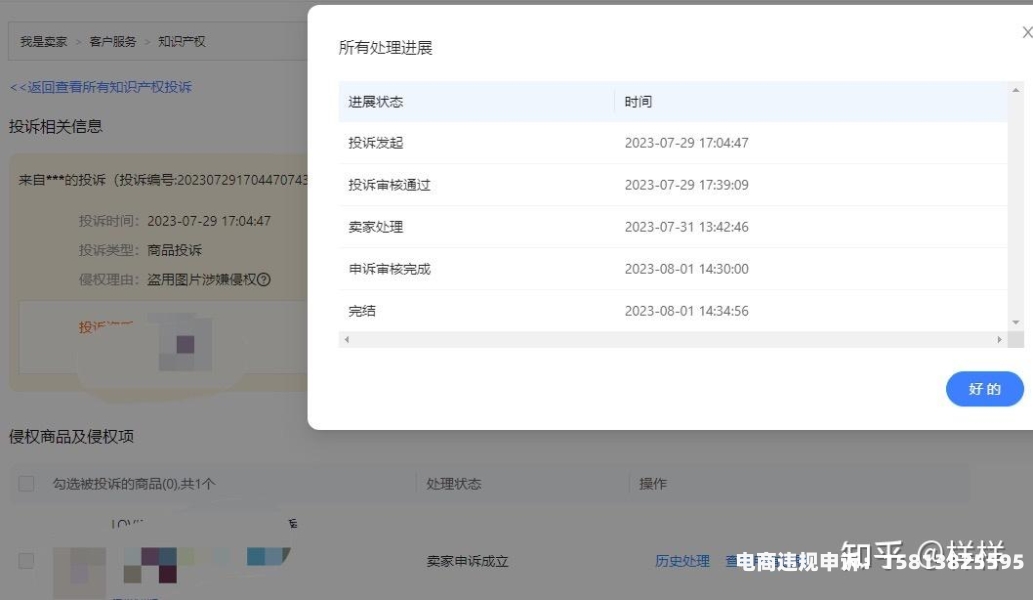Click the horizontal scrollbar right arrow
This screenshot has height=600, width=1033.
point(998,340)
